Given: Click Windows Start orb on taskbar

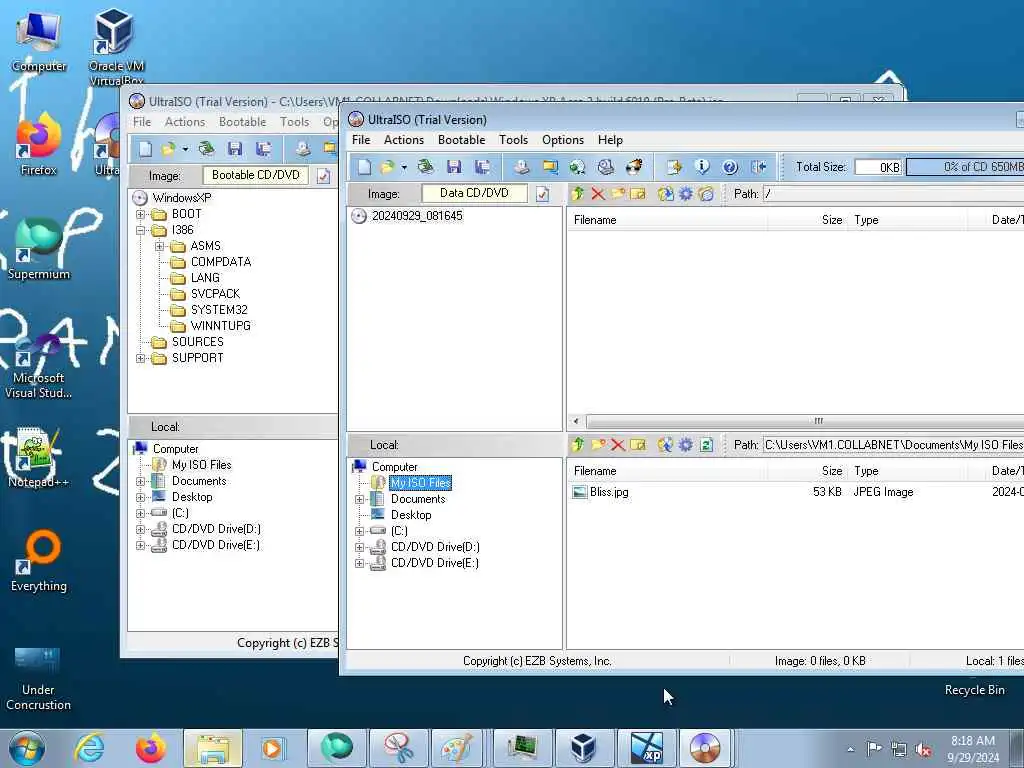Looking at the screenshot, I should tap(27, 748).
